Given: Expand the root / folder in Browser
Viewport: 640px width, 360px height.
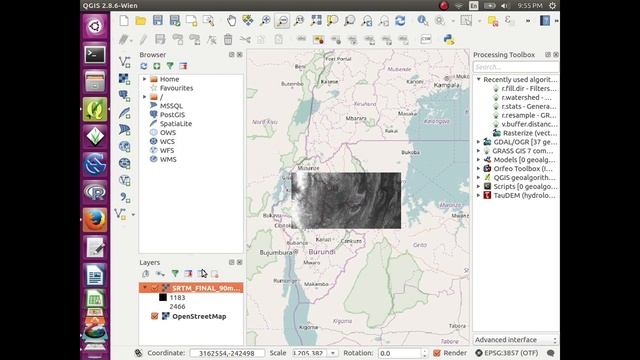Looking at the screenshot, I should click(x=144, y=97).
